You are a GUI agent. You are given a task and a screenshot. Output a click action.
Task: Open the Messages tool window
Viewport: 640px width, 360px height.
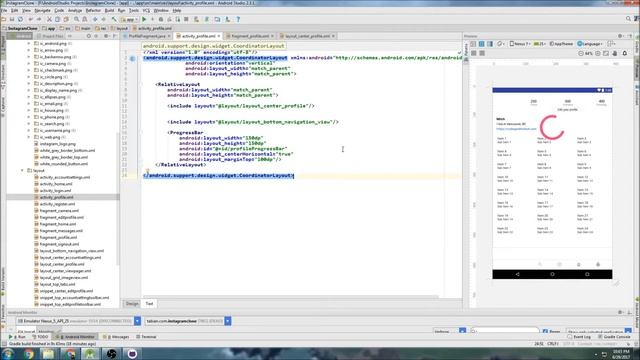click(x=116, y=337)
